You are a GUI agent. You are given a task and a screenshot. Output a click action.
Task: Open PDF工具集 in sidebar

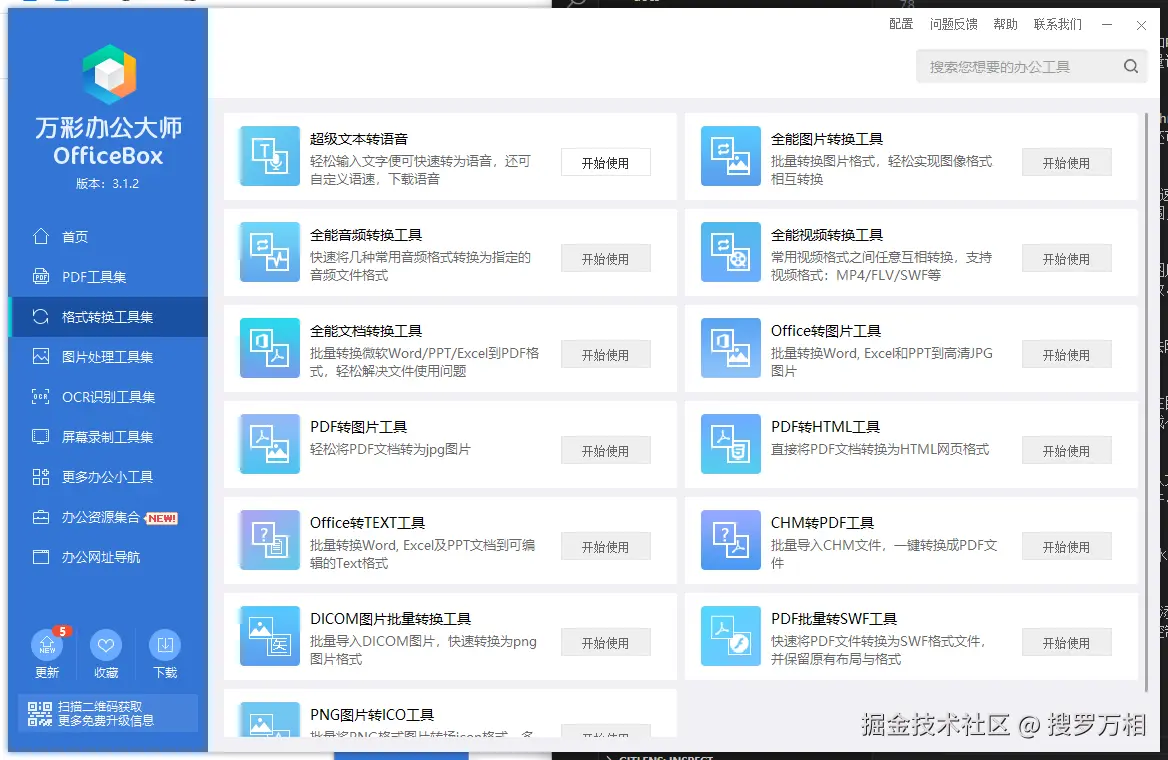tap(108, 276)
